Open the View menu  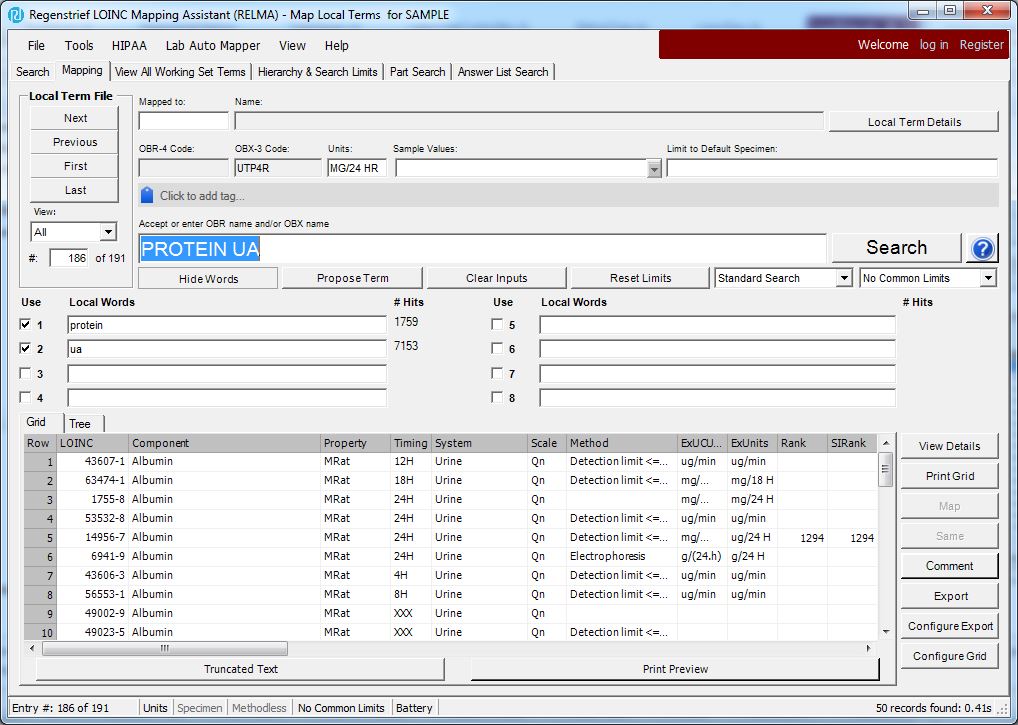[x=292, y=45]
